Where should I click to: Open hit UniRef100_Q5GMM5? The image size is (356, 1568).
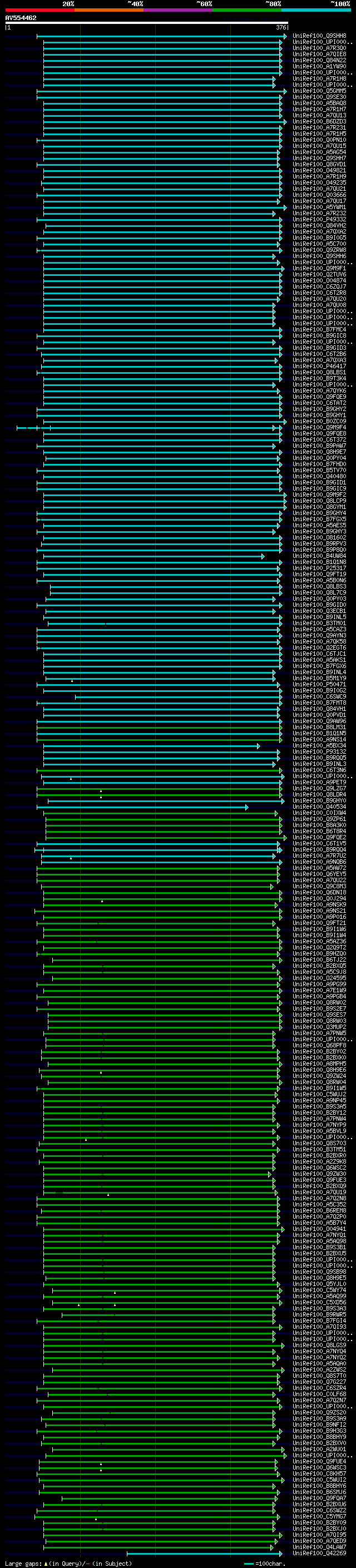click(319, 91)
